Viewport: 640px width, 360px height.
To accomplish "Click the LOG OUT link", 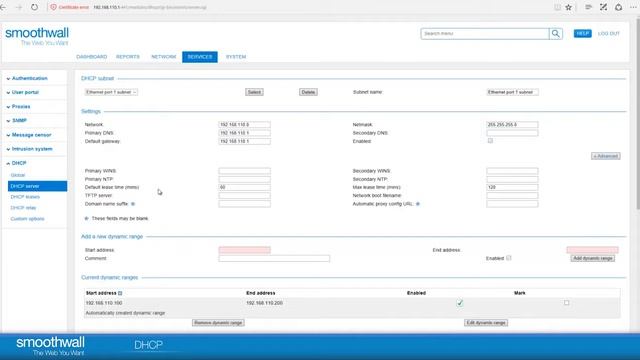I will 609,33.
